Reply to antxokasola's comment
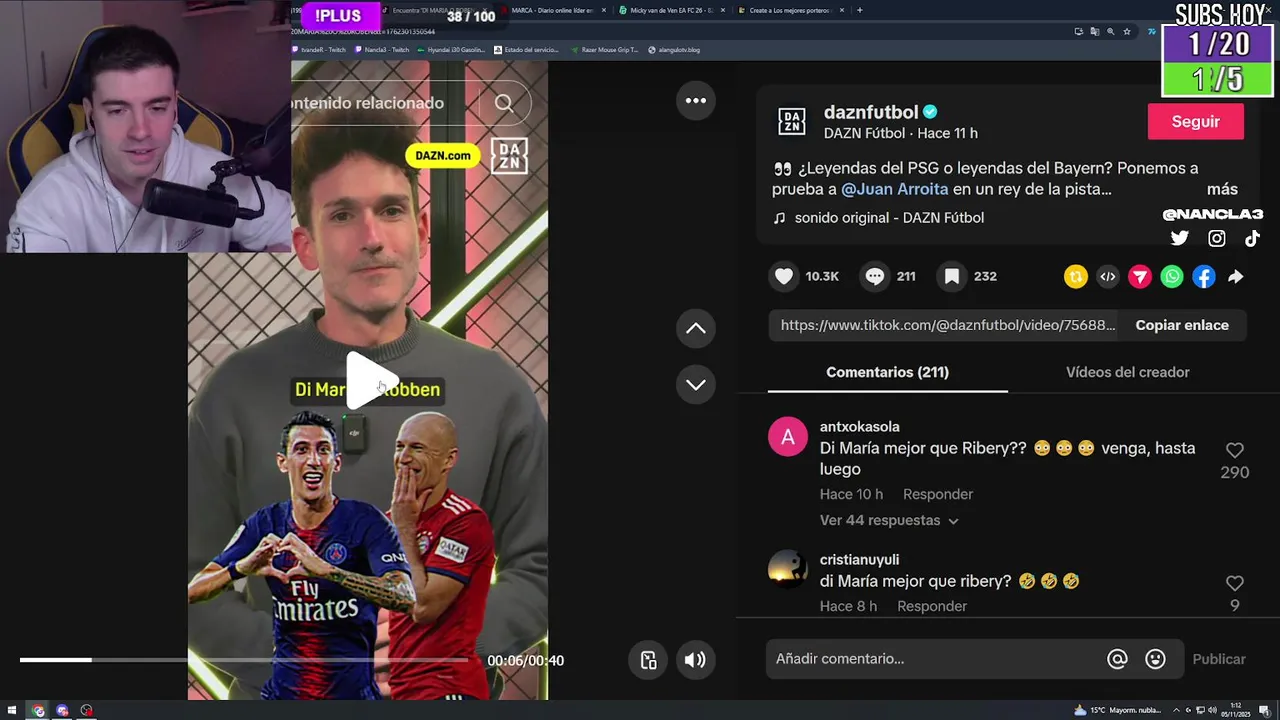1280x720 pixels. click(x=937, y=494)
